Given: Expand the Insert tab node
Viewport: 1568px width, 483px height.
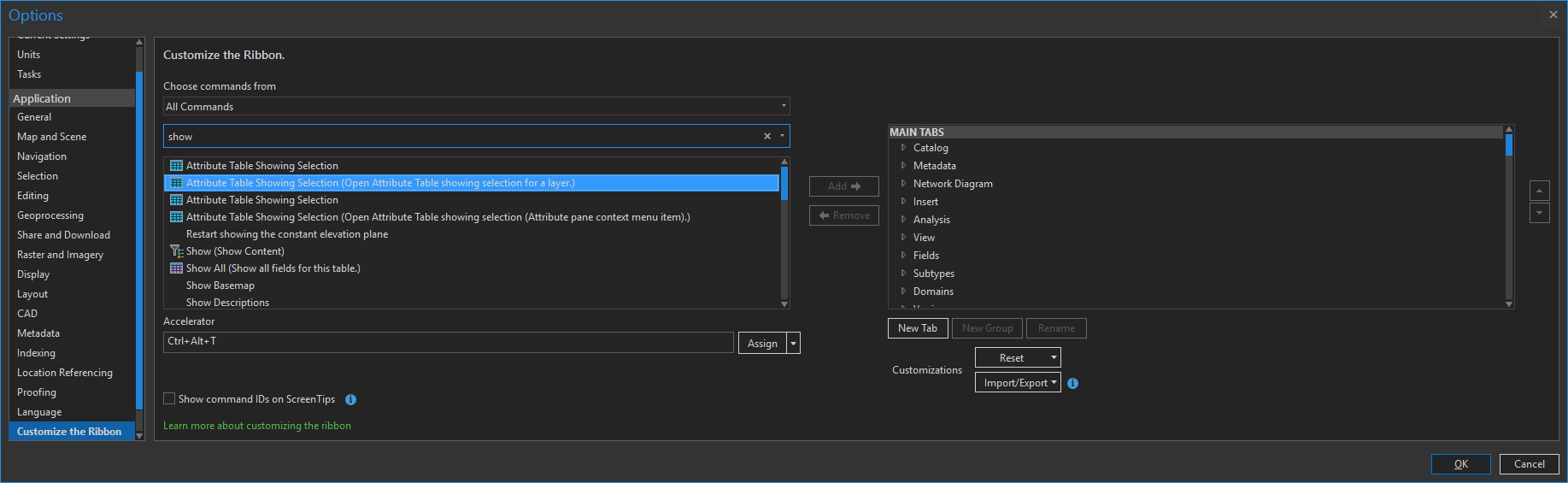Looking at the screenshot, I should coord(903,202).
